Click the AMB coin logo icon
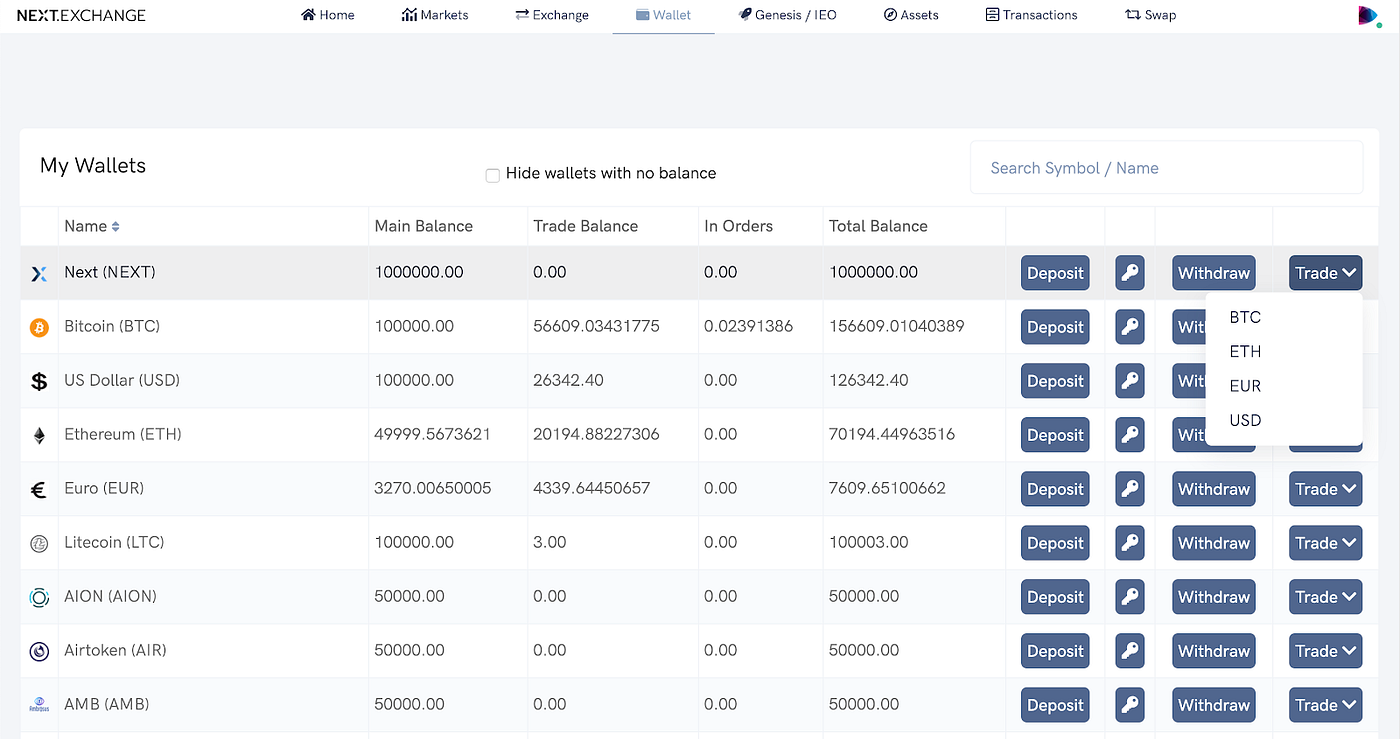The image size is (1400, 739). click(39, 705)
